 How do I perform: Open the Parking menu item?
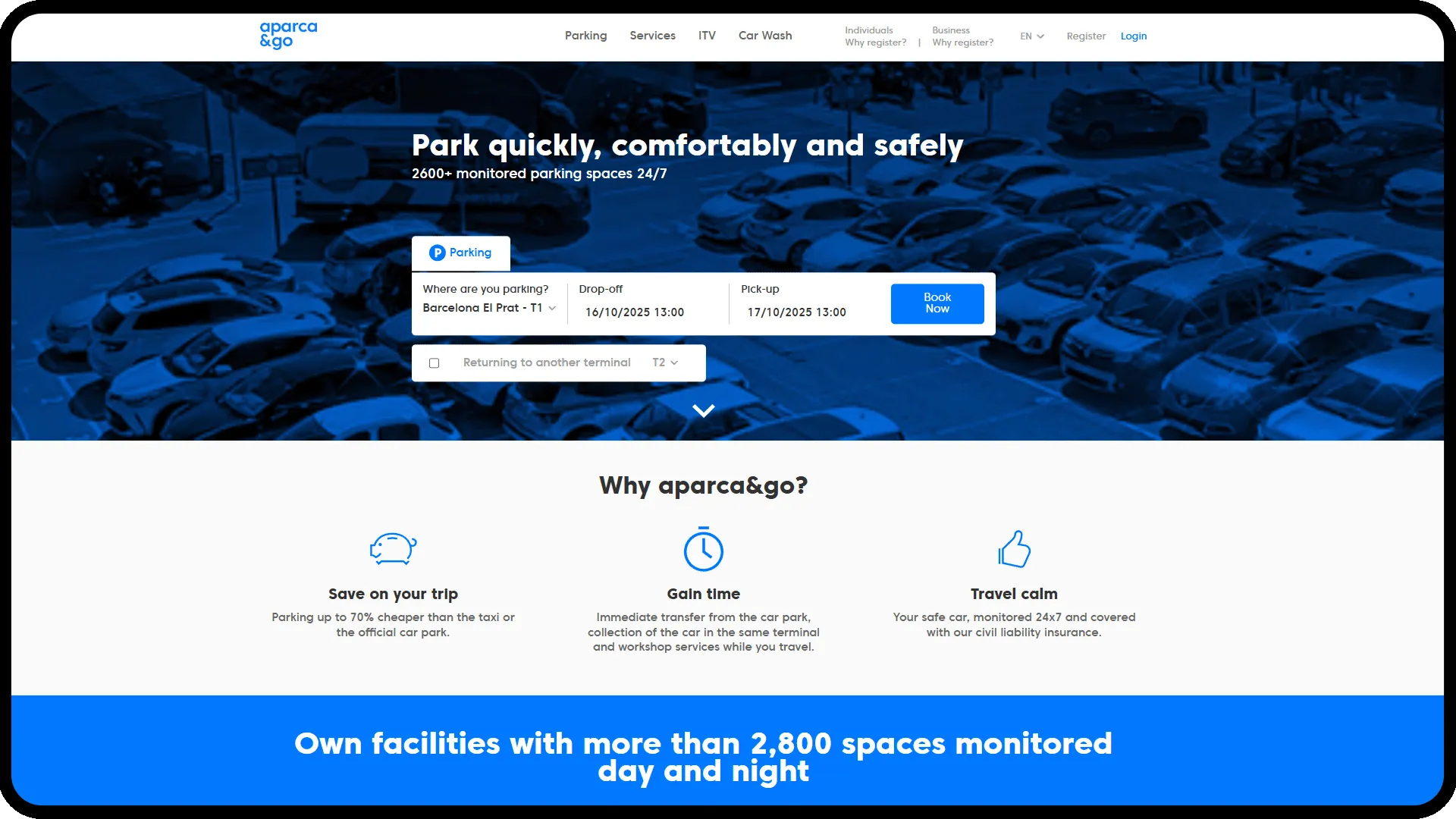click(585, 36)
